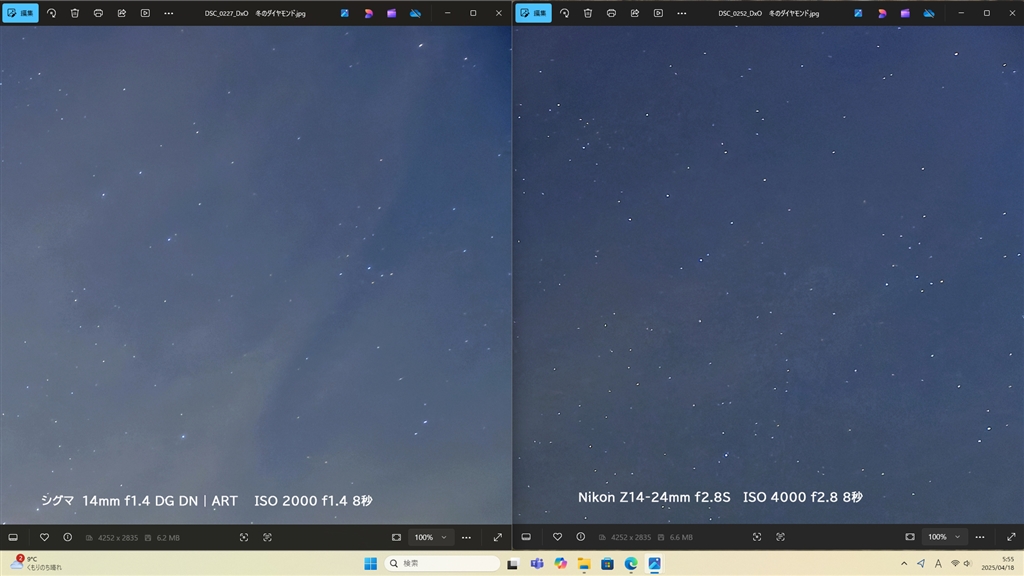Open Microsoft Edge from the taskbar
1024x576 pixels.
[x=631, y=564]
